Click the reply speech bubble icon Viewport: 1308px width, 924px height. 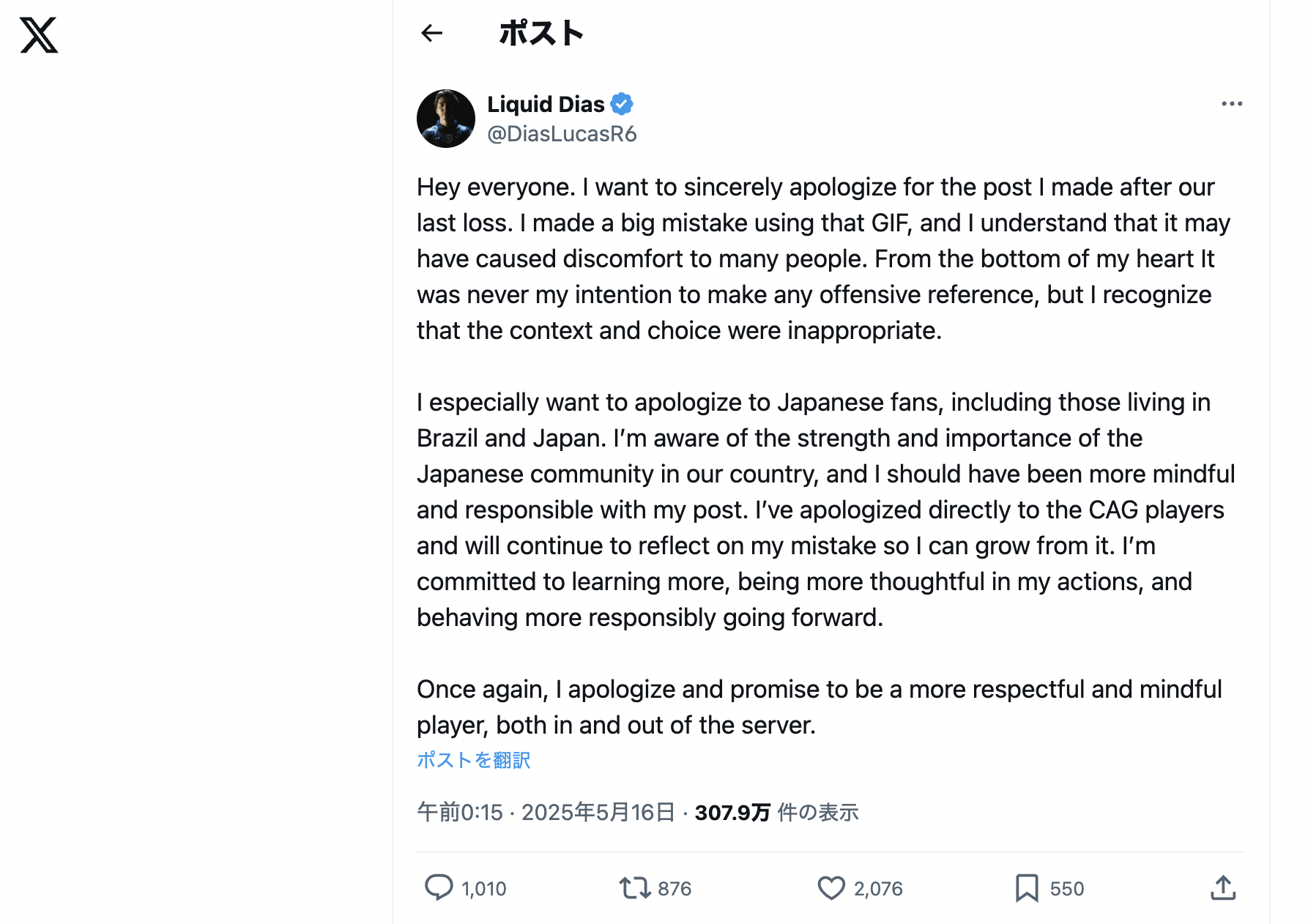pyautogui.click(x=439, y=887)
